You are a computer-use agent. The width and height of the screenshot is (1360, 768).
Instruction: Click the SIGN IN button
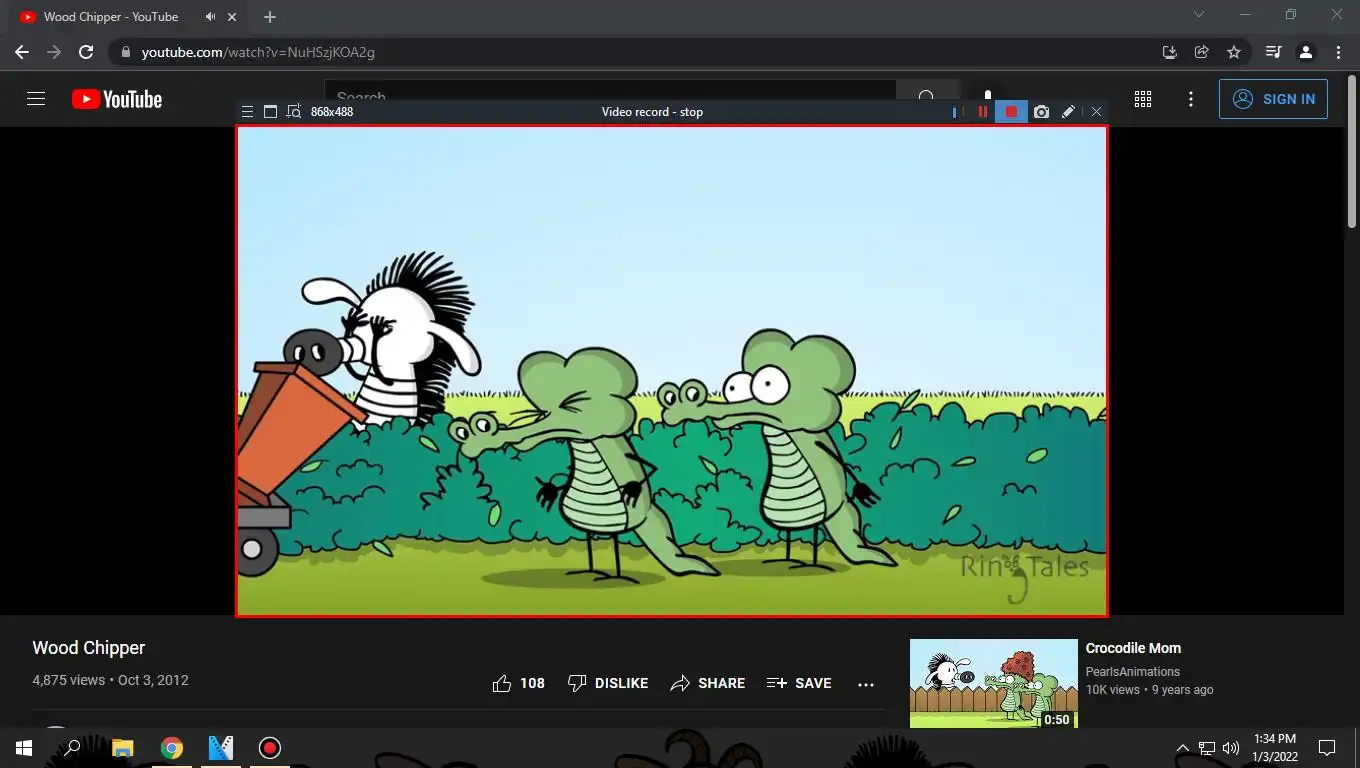[x=1273, y=99]
